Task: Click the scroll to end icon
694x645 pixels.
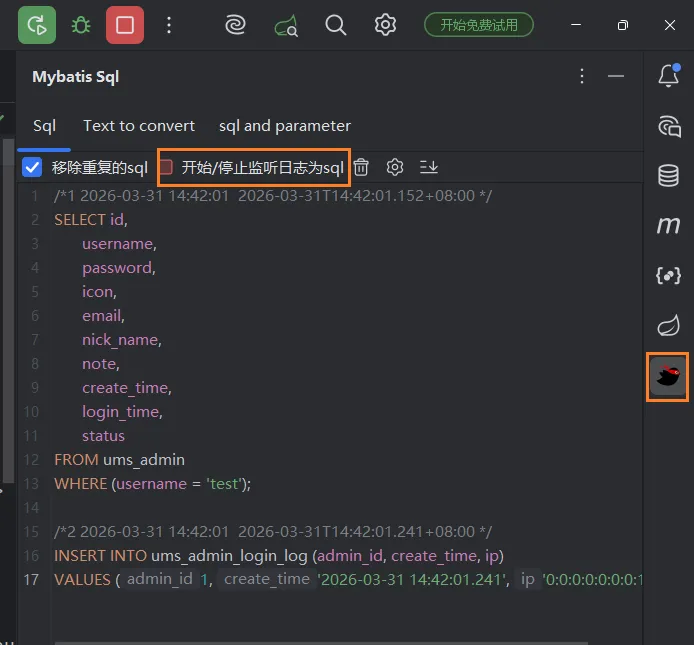Action: click(x=428, y=167)
